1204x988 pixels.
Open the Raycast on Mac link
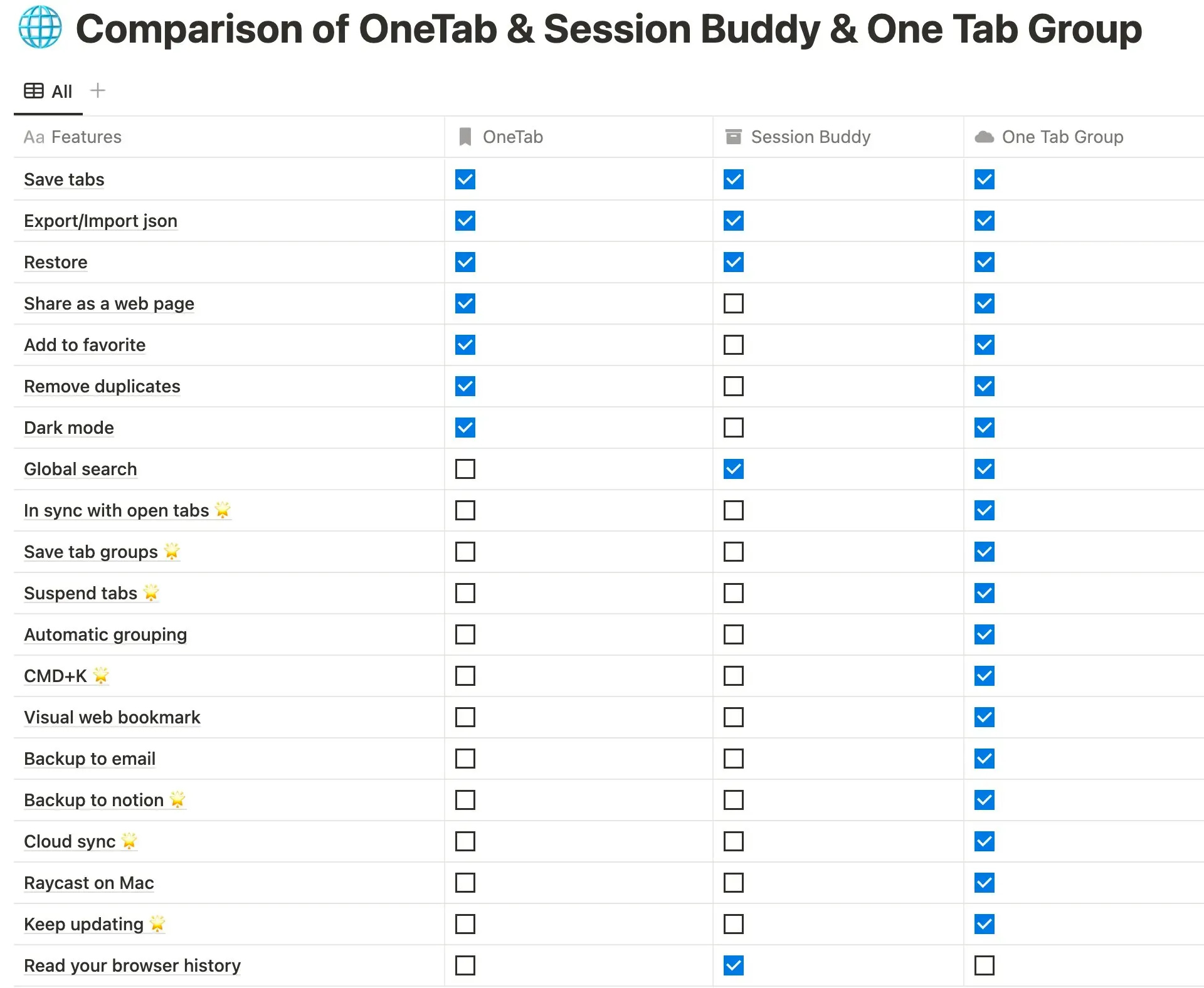tap(88, 883)
